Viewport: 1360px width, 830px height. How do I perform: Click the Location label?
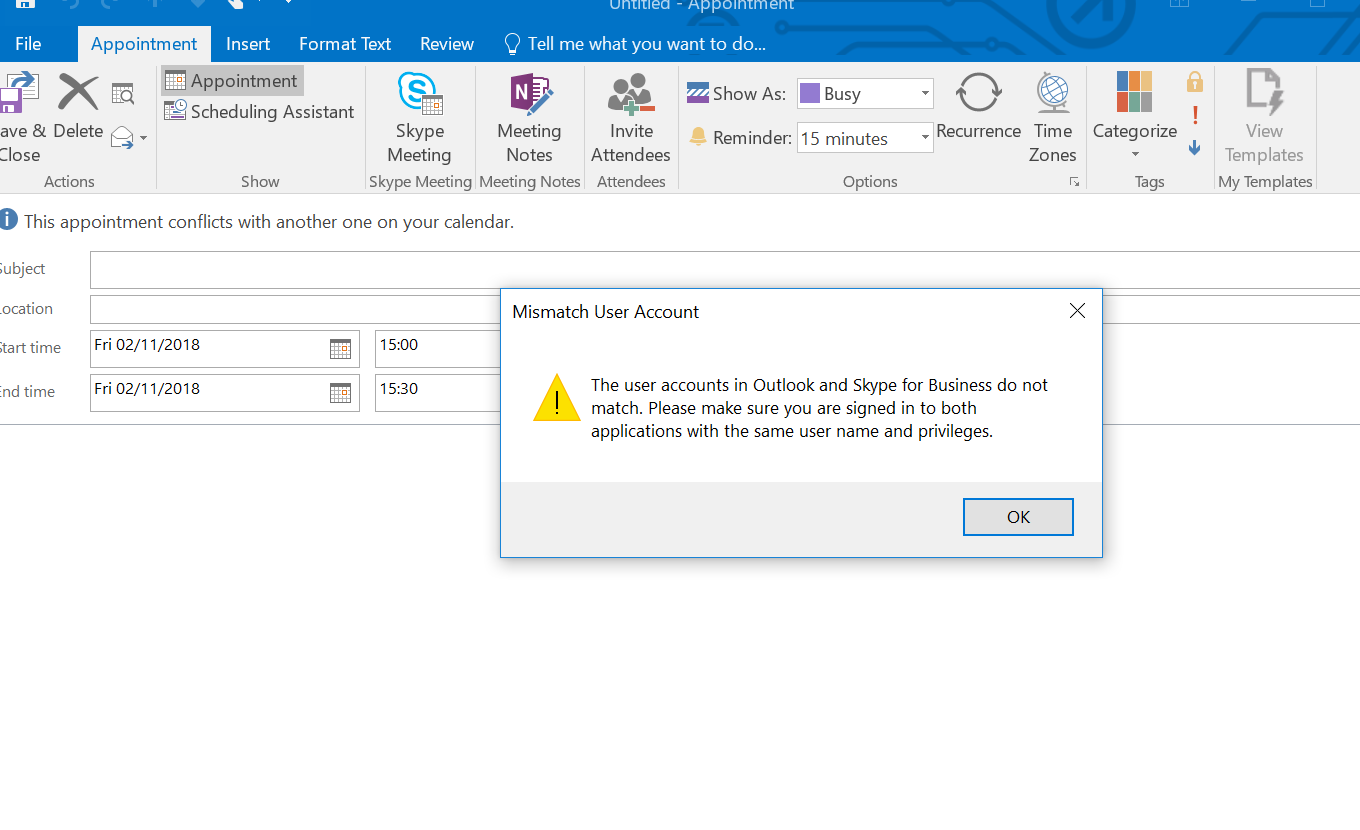pos(26,309)
